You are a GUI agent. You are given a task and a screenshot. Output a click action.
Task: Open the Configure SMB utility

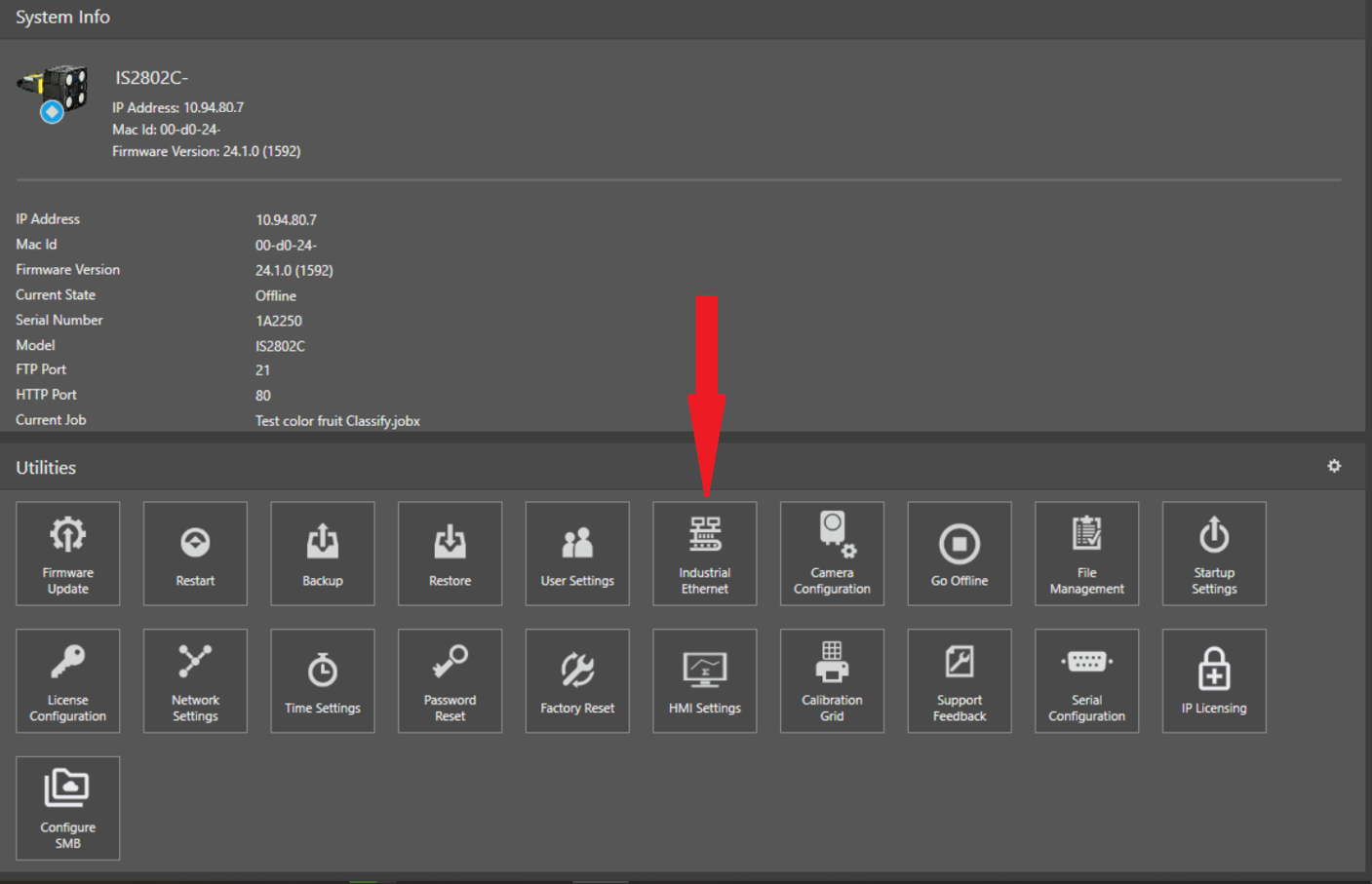(x=67, y=808)
